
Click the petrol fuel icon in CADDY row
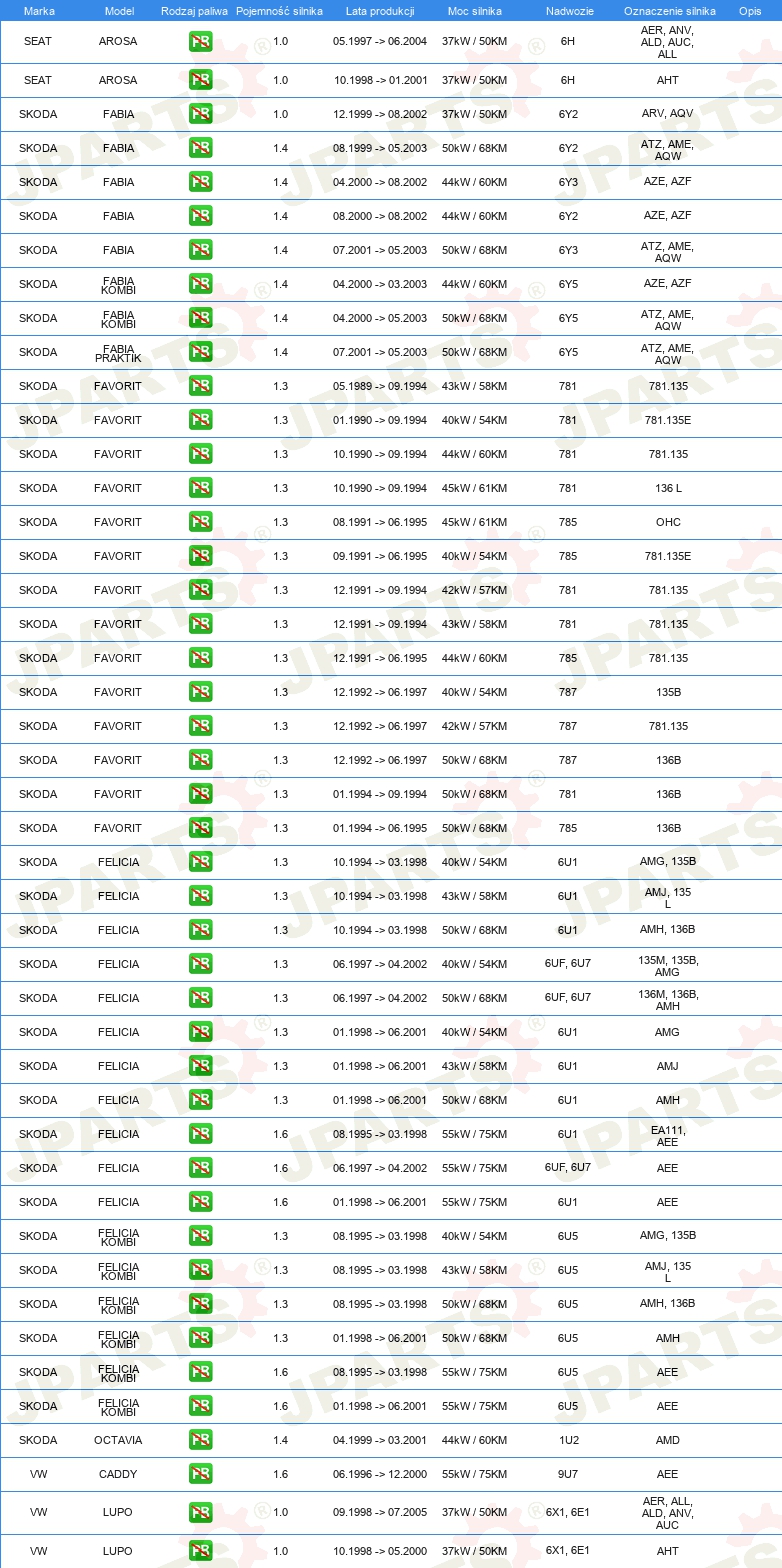(200, 1473)
